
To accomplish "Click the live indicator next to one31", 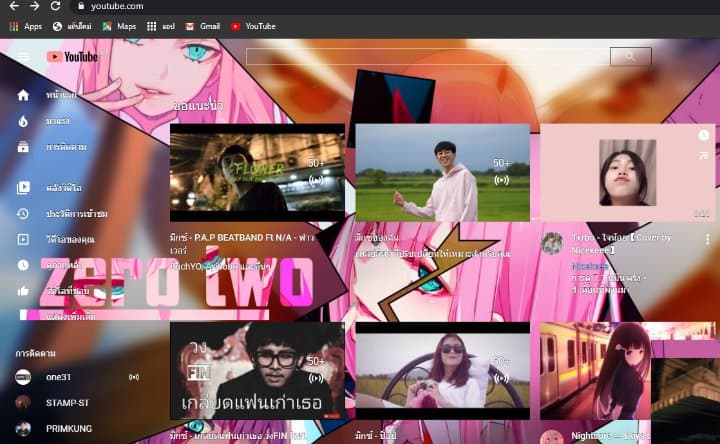I will 134,377.
